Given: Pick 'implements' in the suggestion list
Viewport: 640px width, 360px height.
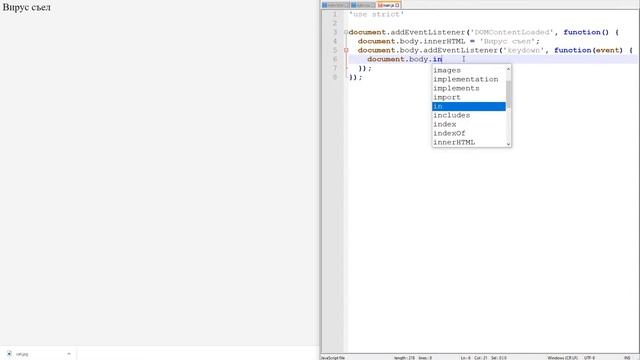Looking at the screenshot, I should (469, 88).
